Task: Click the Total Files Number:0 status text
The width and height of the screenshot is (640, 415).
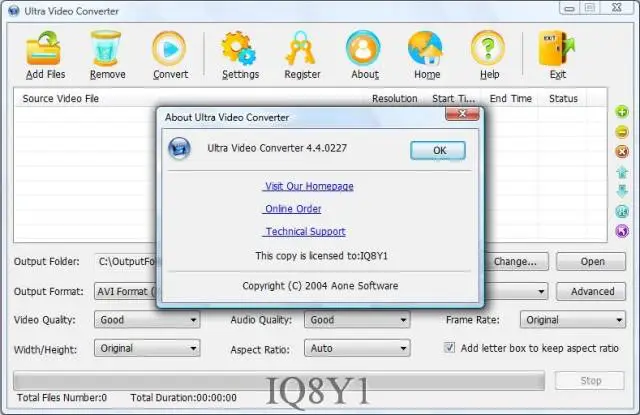Action: tap(62, 397)
